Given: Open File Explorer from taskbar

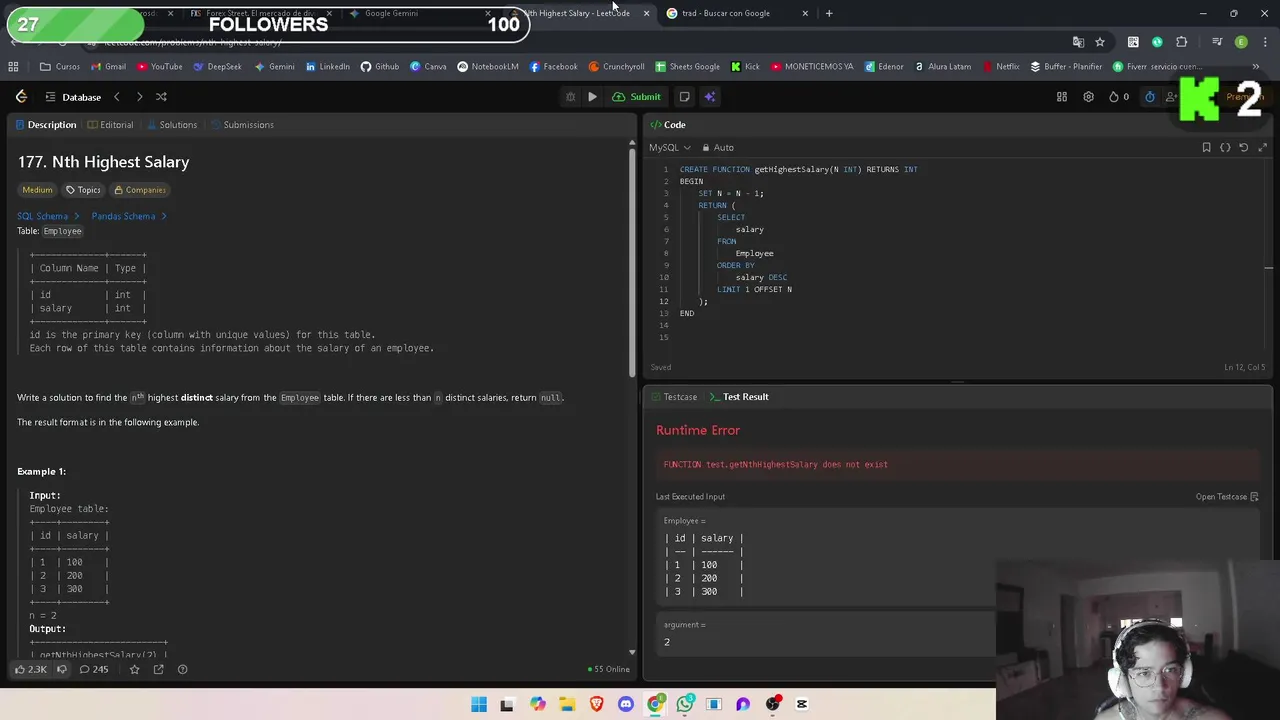Looking at the screenshot, I should (x=567, y=704).
